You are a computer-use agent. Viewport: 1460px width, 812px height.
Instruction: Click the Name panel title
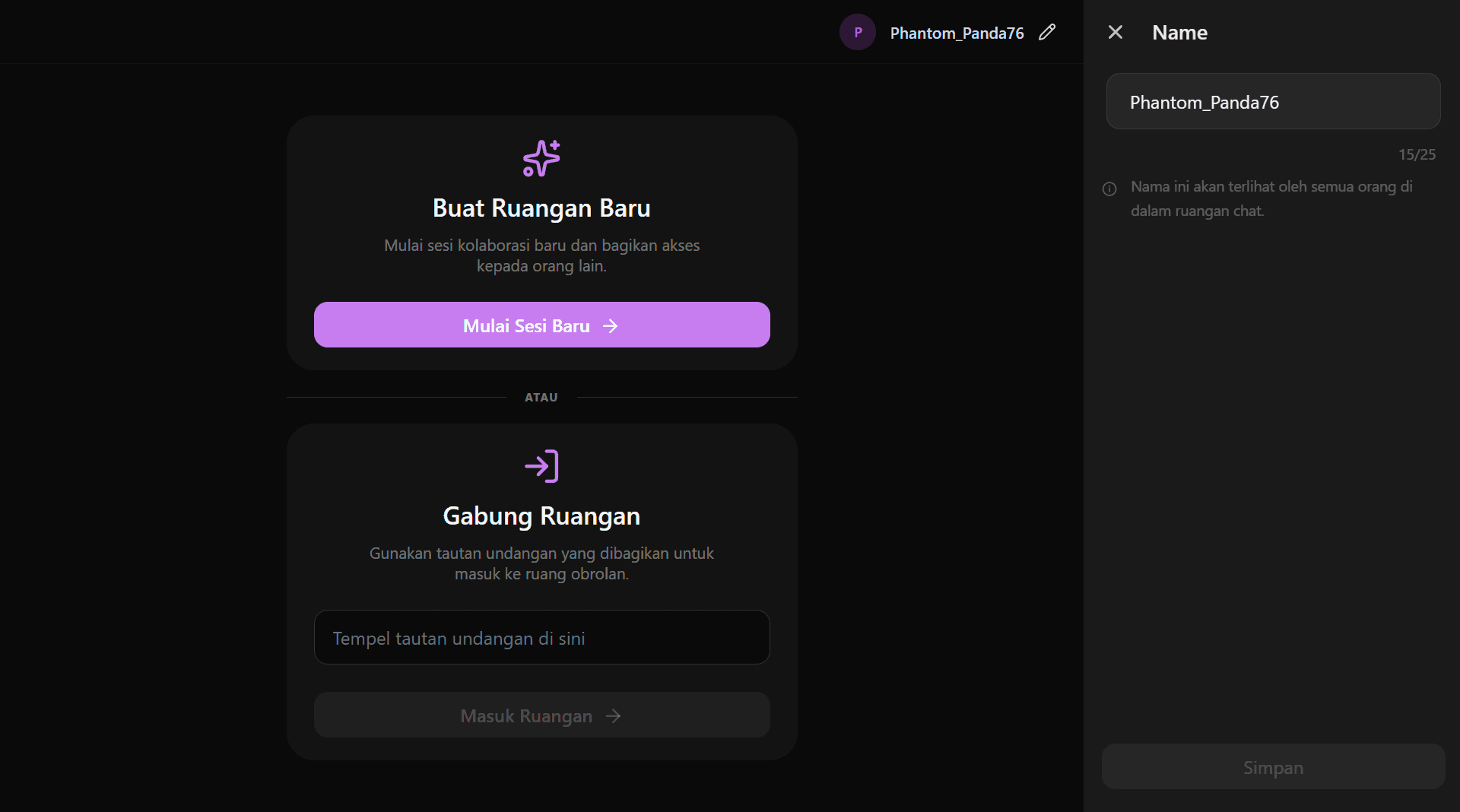coord(1179,32)
